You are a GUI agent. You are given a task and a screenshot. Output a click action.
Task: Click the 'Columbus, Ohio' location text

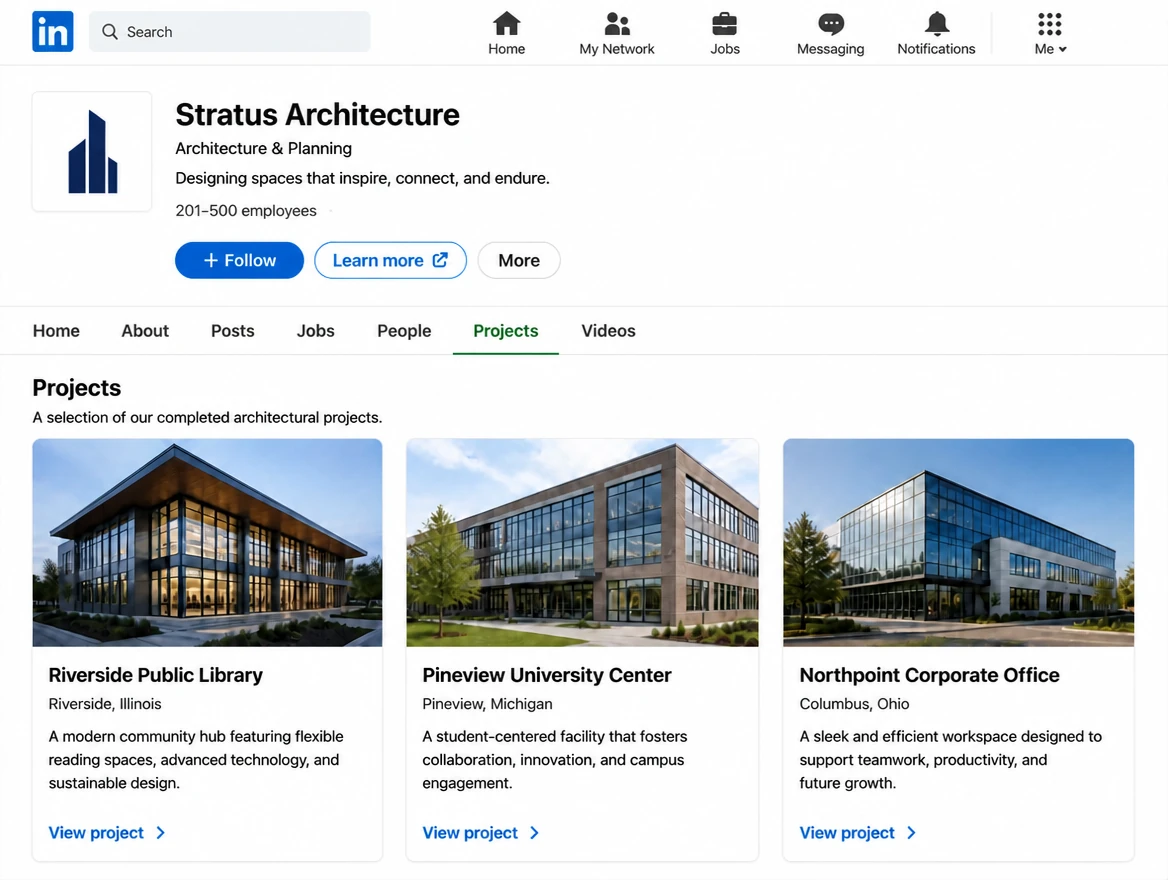(854, 704)
